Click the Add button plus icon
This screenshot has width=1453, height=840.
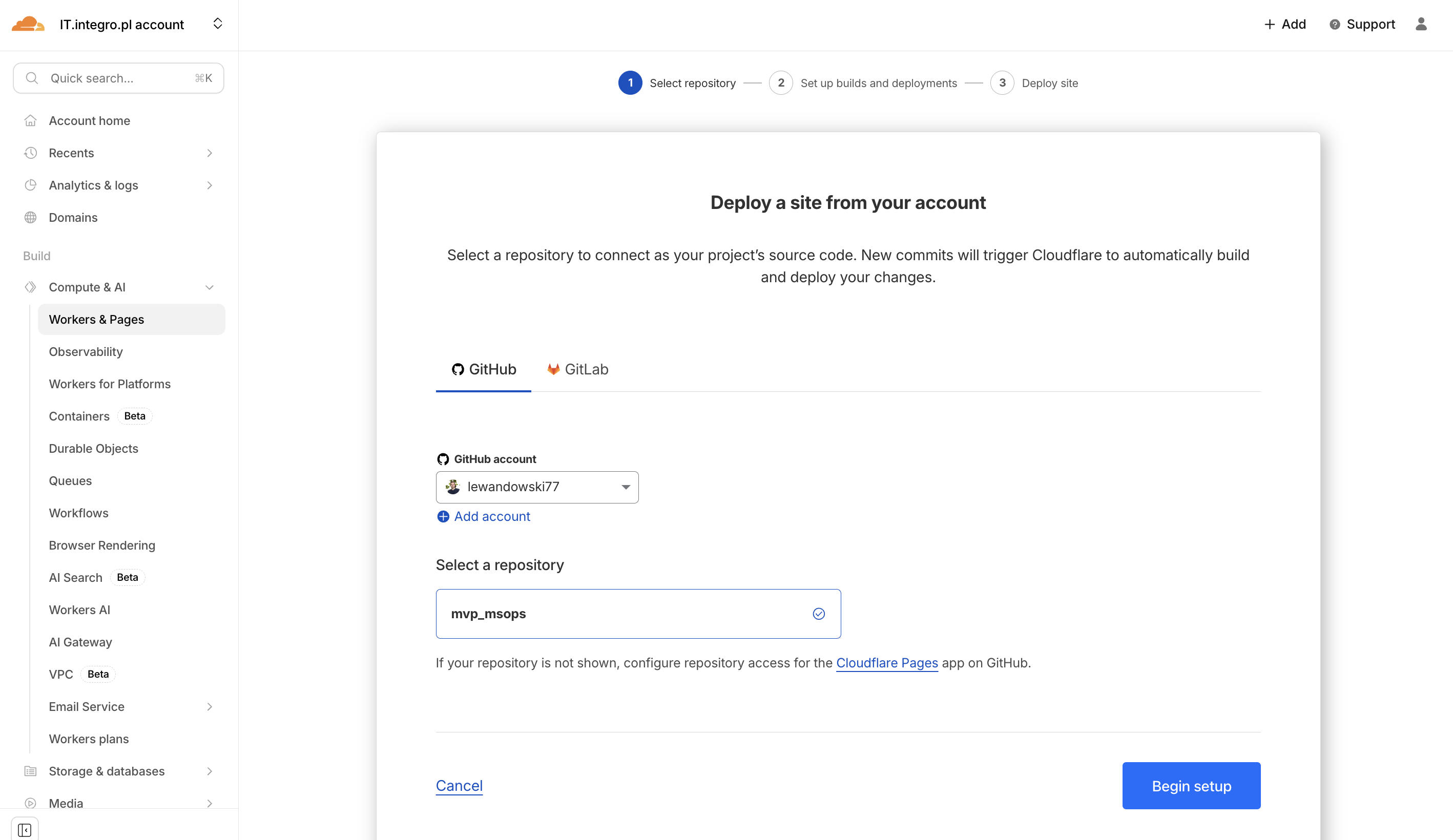coord(1270,24)
